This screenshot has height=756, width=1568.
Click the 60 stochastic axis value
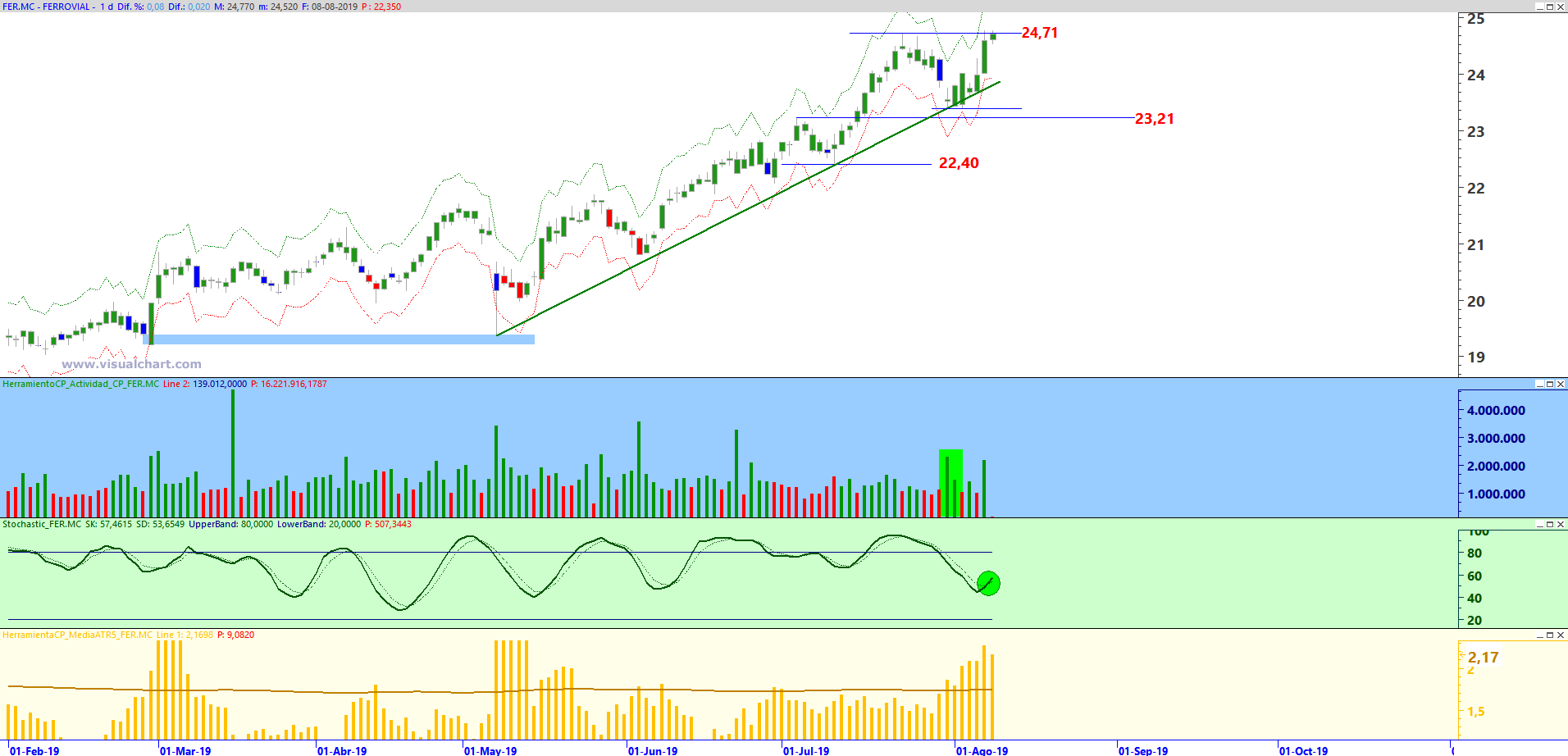pyautogui.click(x=1475, y=576)
